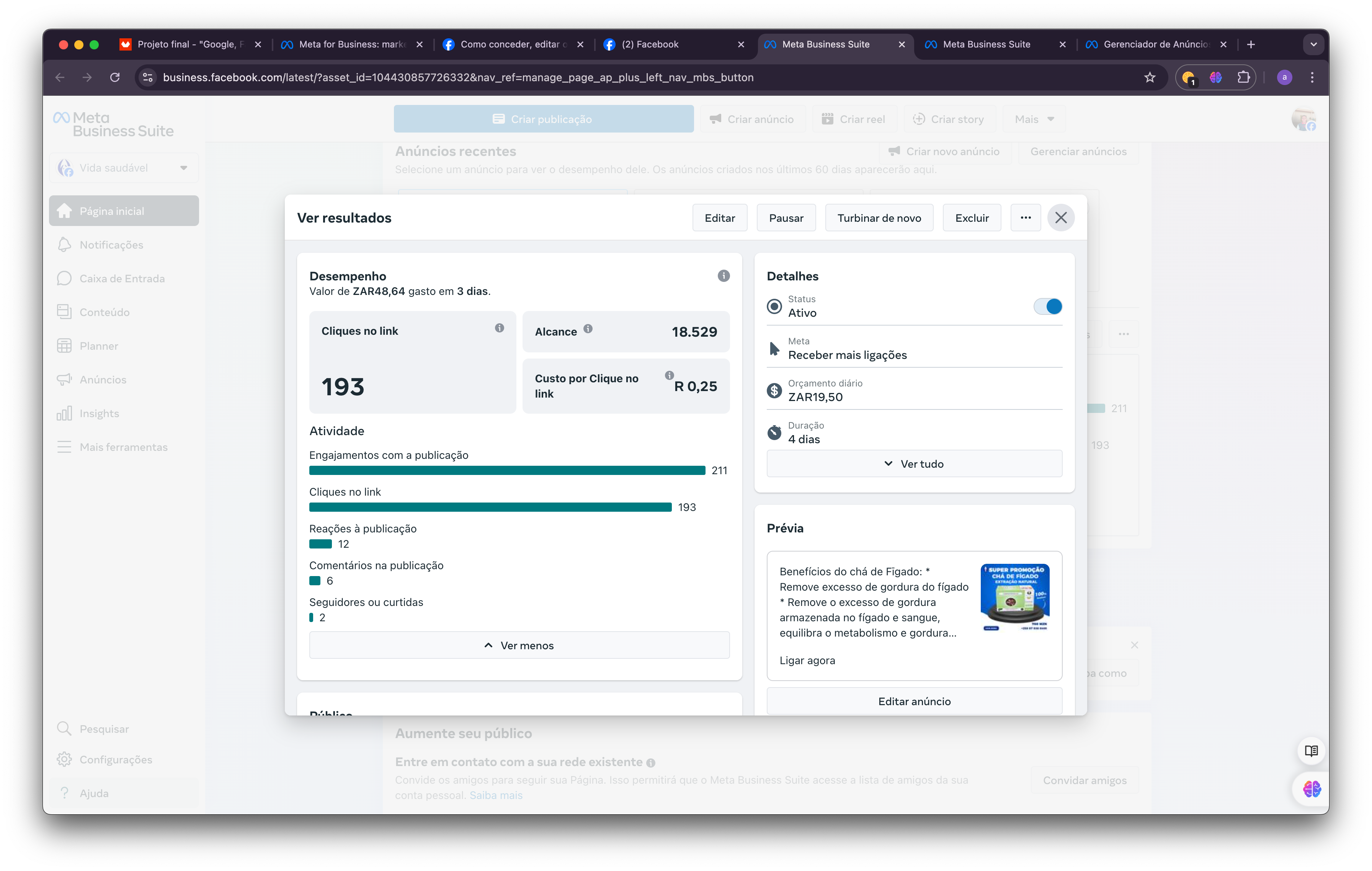Click Gerenciar anúncios button
This screenshot has height=871, width=1372.
(x=1078, y=151)
